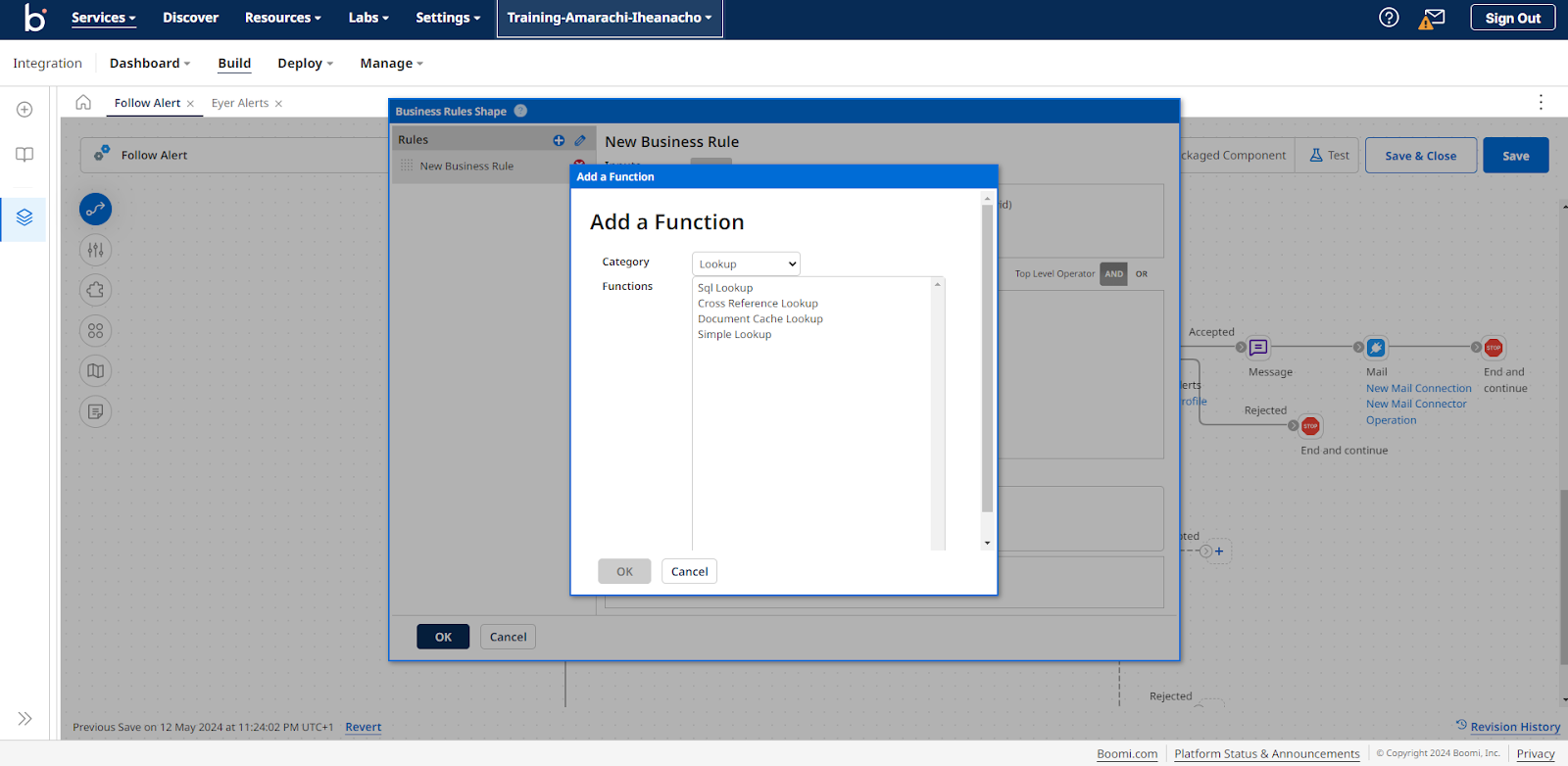Select Document Cache Lookup function
Screen dimensions: 1568x766
759,319
